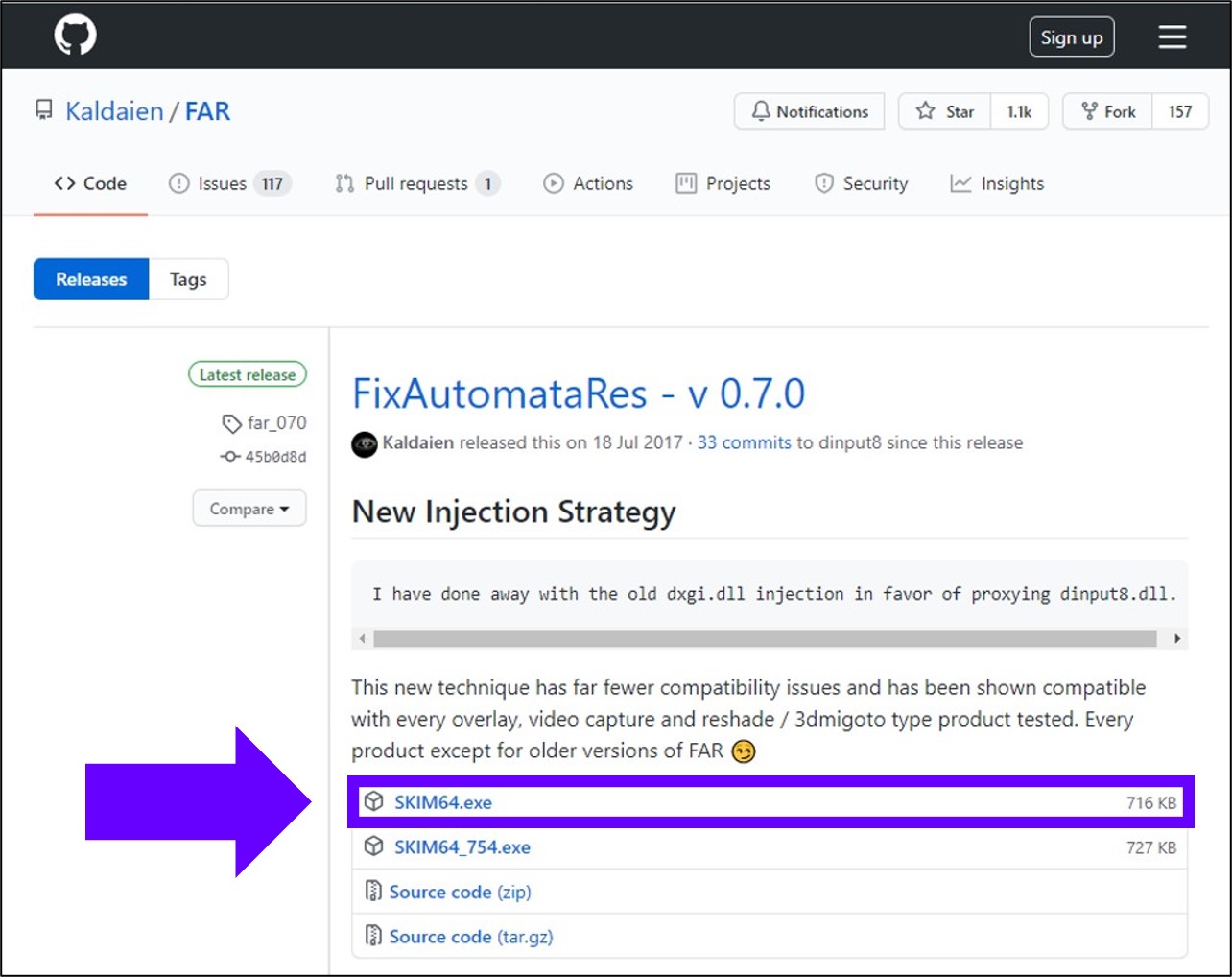The image size is (1232, 977).
Task: Click the Issues count badge 117
Action: click(x=272, y=183)
